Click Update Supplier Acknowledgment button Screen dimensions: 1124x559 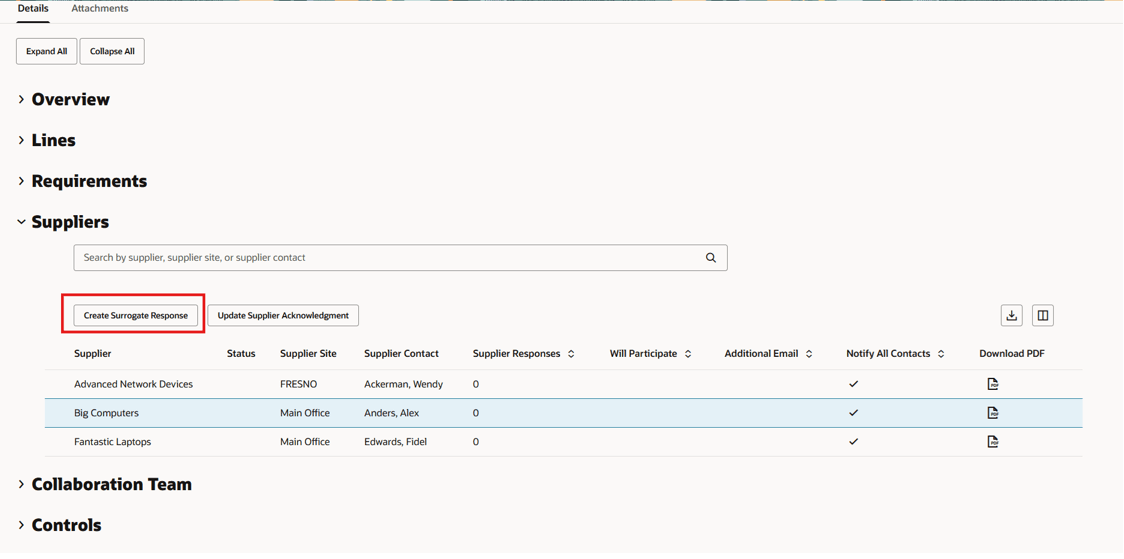point(283,315)
